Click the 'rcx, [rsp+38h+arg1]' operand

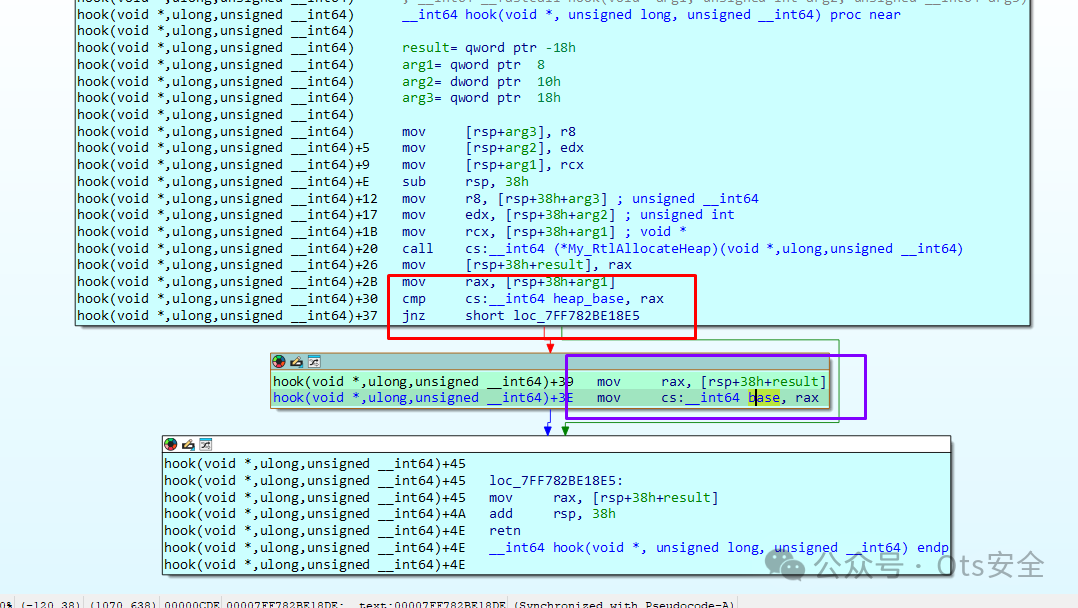click(540, 232)
